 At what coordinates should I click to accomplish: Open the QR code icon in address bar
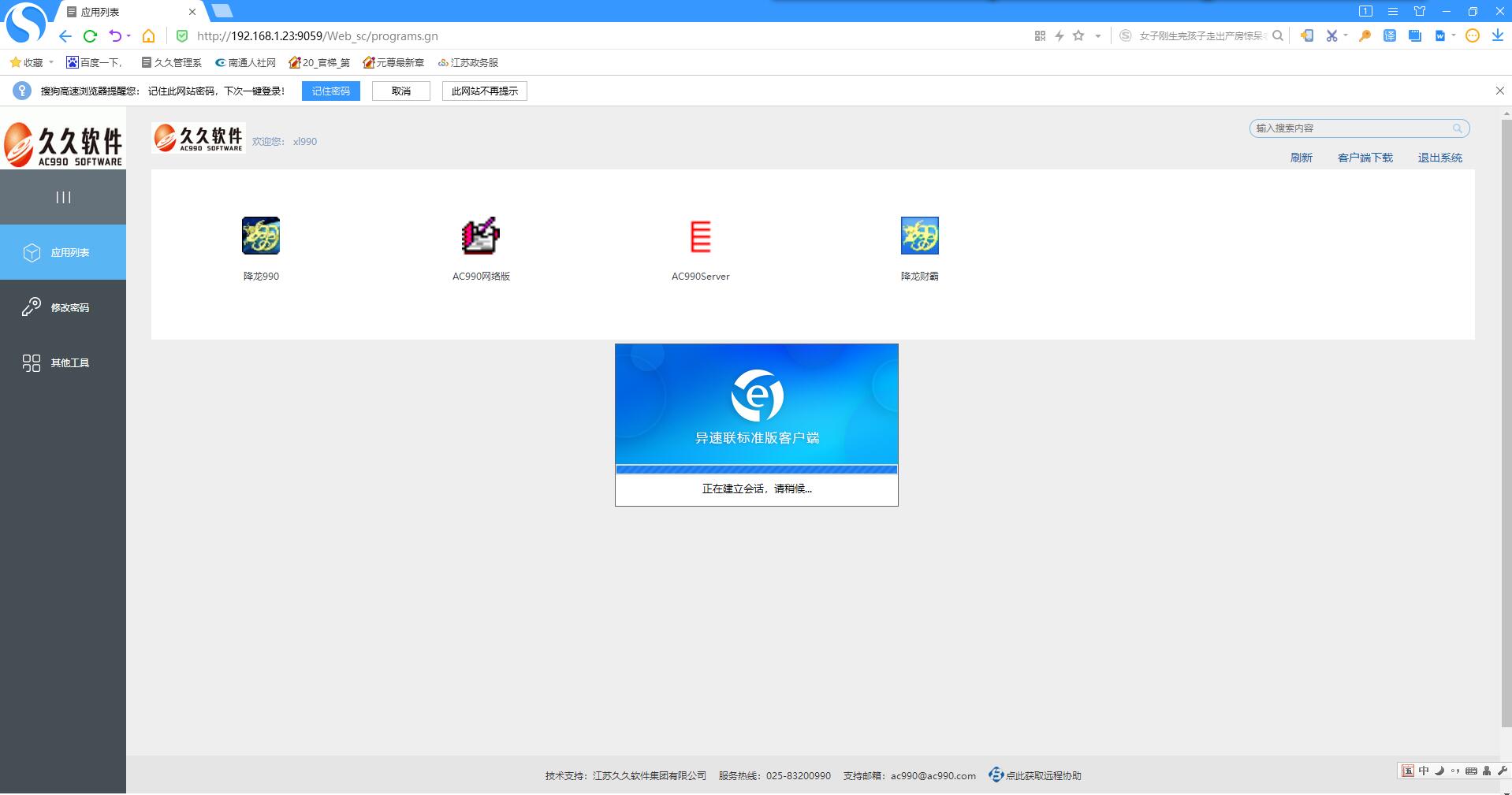[1040, 35]
